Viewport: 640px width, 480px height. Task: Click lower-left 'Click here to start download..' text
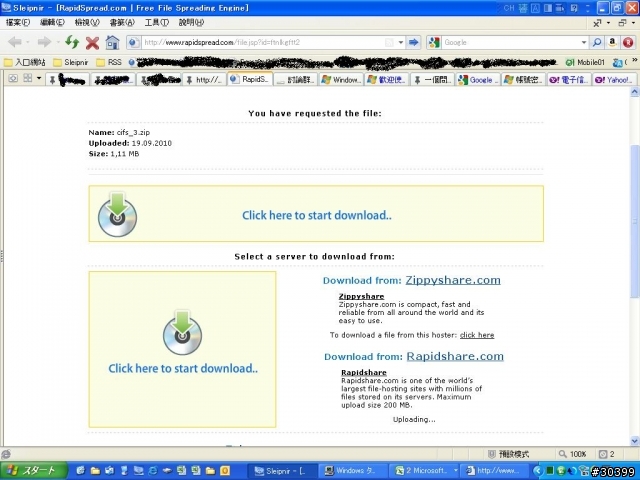(183, 368)
